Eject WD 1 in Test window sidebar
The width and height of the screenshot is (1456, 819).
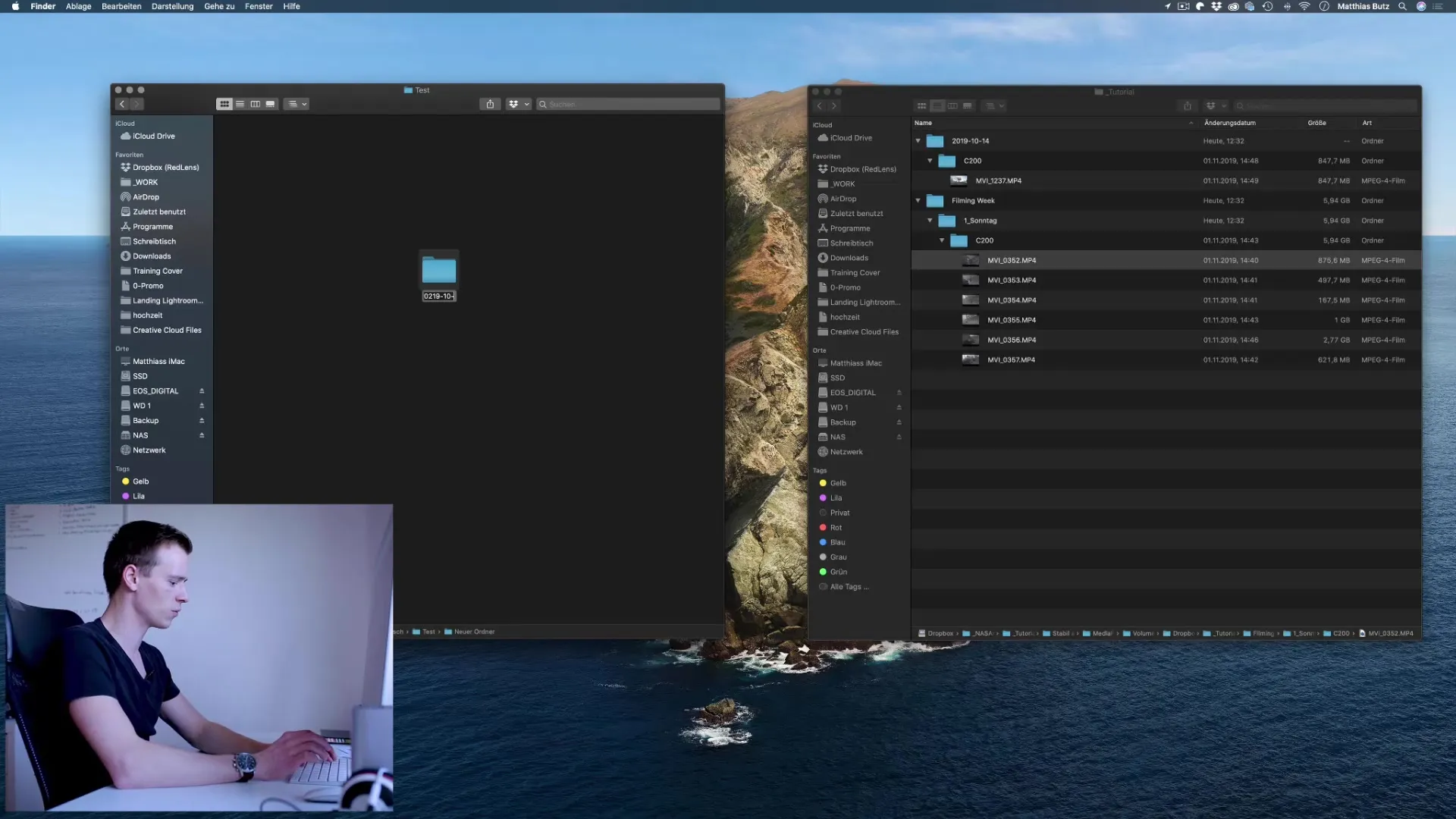(202, 406)
